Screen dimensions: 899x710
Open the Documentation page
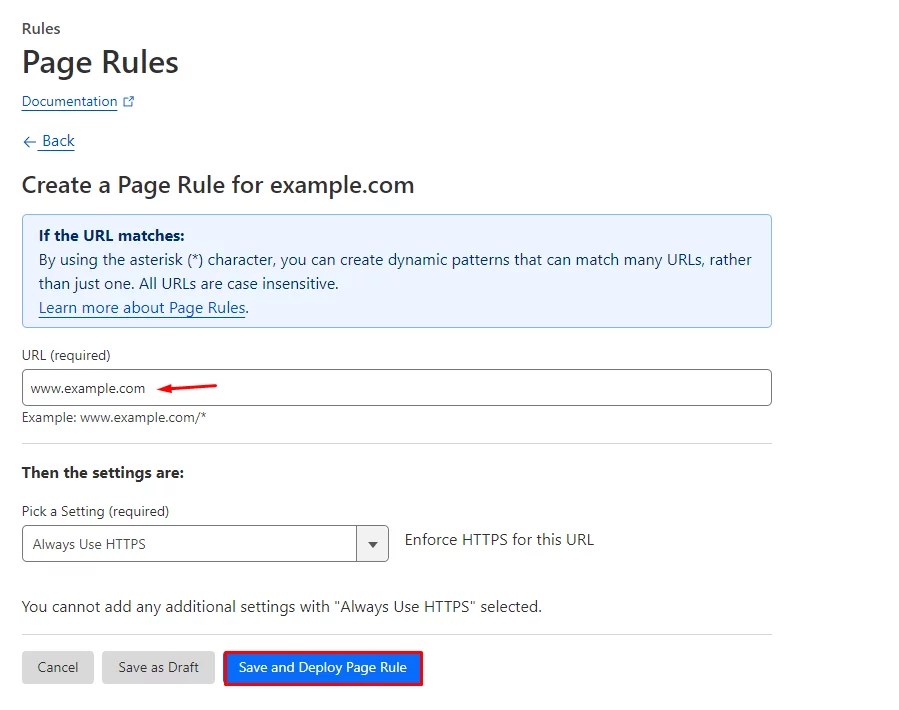coord(69,101)
